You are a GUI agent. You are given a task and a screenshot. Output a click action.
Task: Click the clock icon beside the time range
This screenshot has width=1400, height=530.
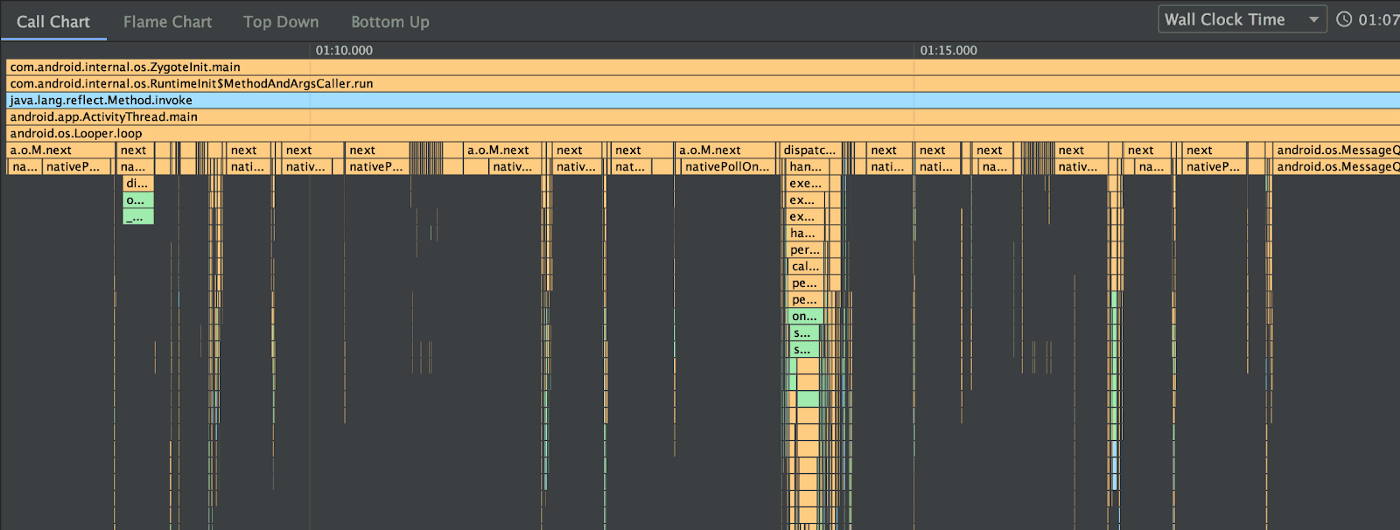pos(1344,20)
